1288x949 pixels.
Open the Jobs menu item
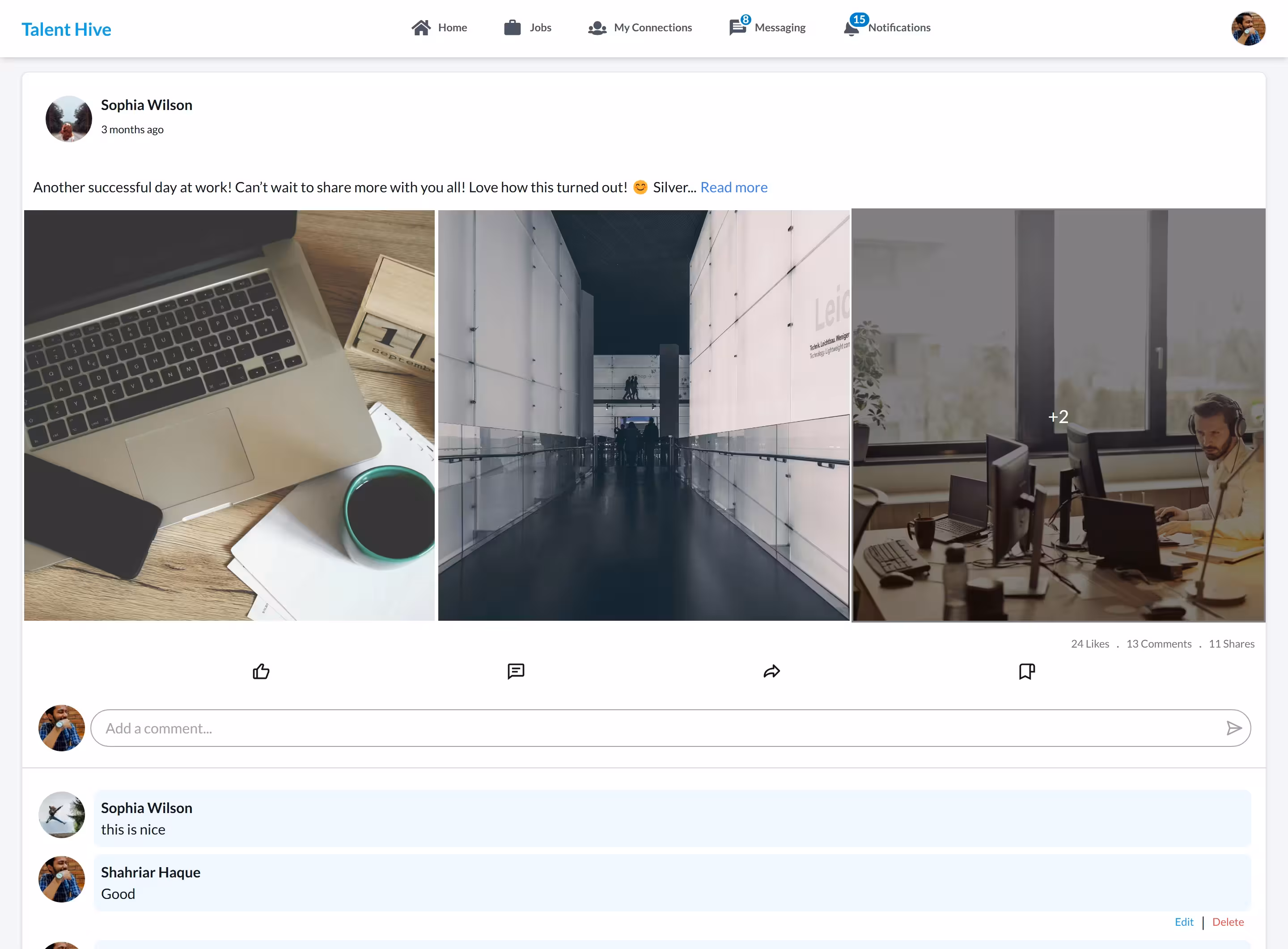point(527,28)
